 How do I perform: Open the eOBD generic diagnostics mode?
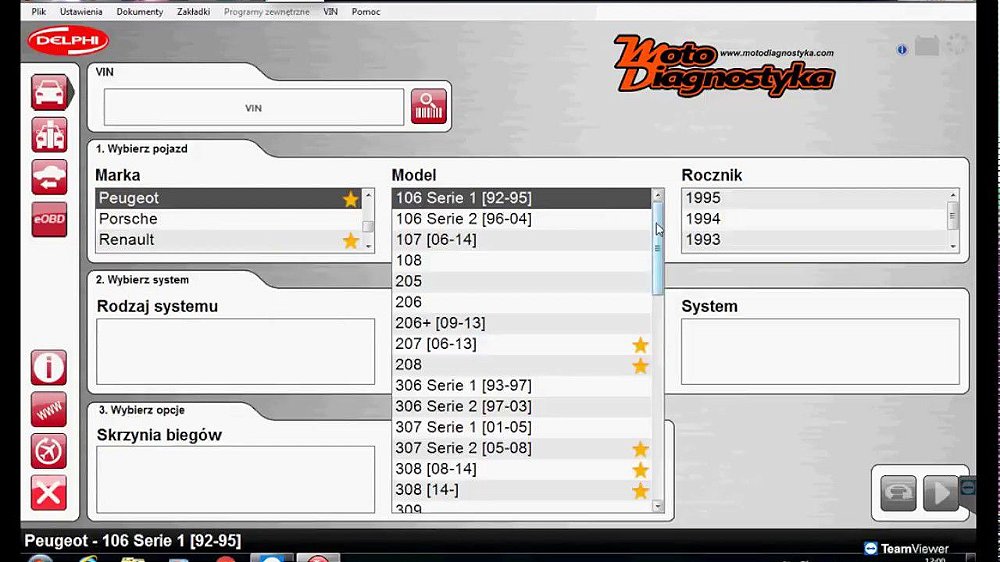(x=49, y=219)
